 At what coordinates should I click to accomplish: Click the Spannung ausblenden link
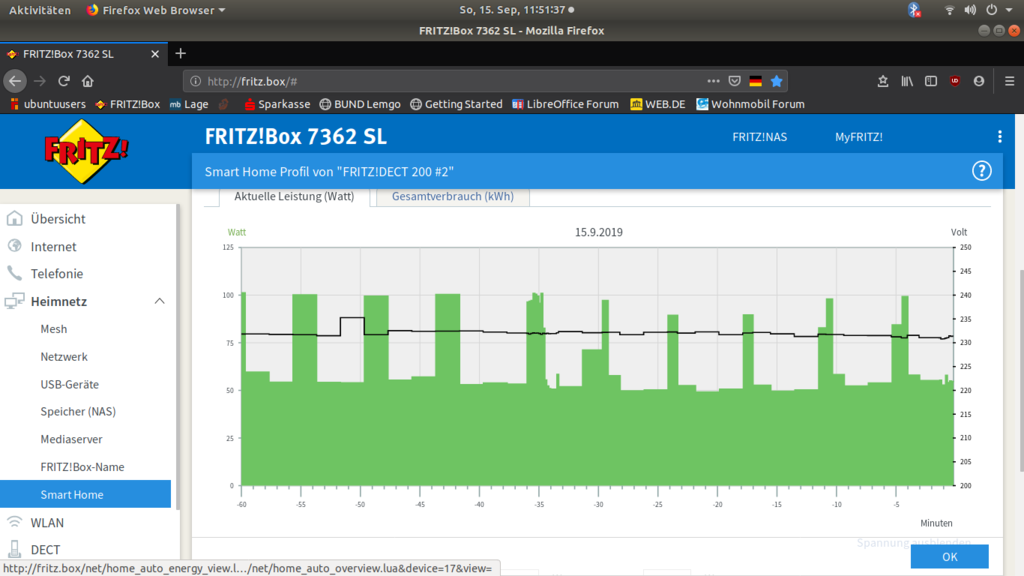[914, 543]
